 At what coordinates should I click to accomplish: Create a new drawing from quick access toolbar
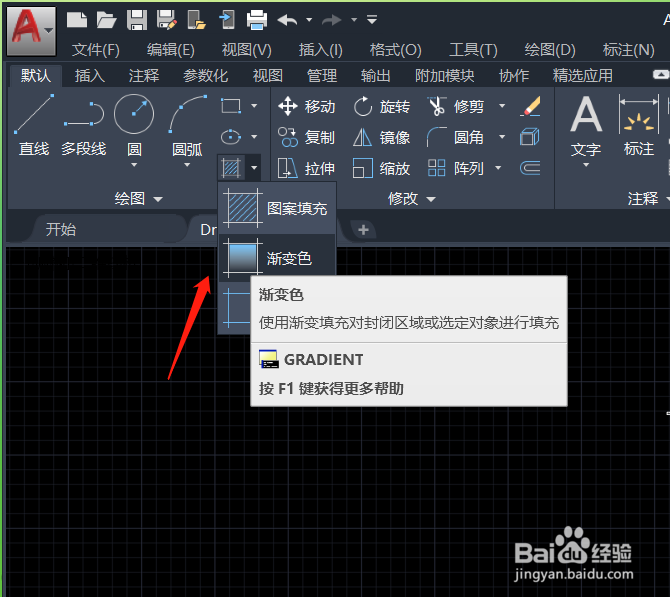tap(77, 20)
